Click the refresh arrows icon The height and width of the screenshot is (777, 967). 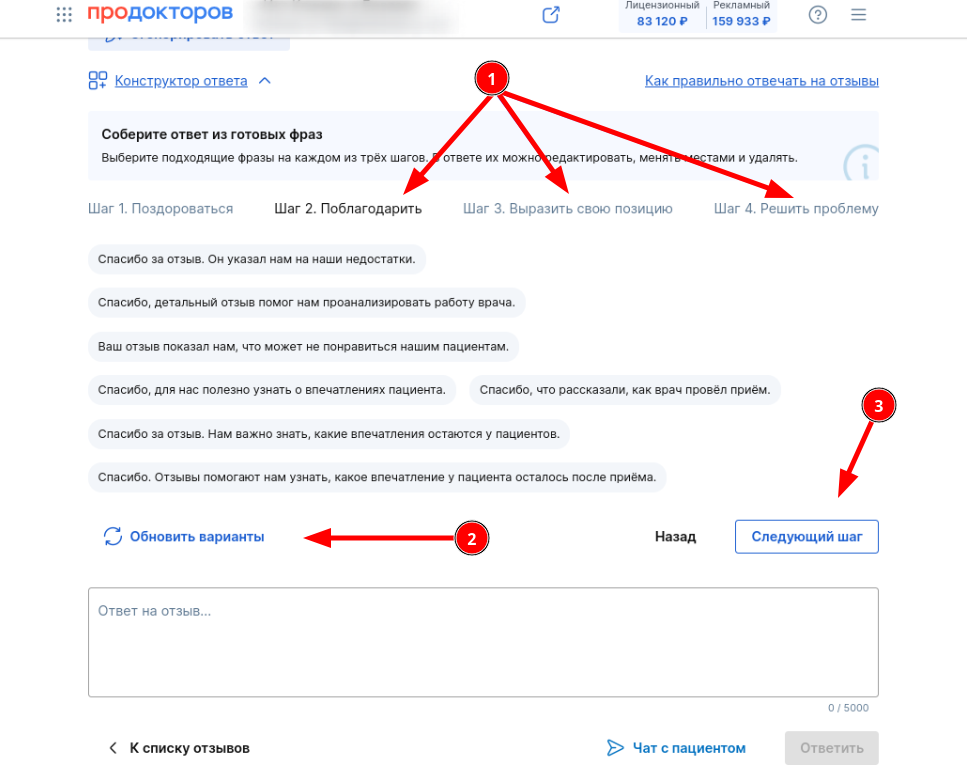tap(113, 536)
